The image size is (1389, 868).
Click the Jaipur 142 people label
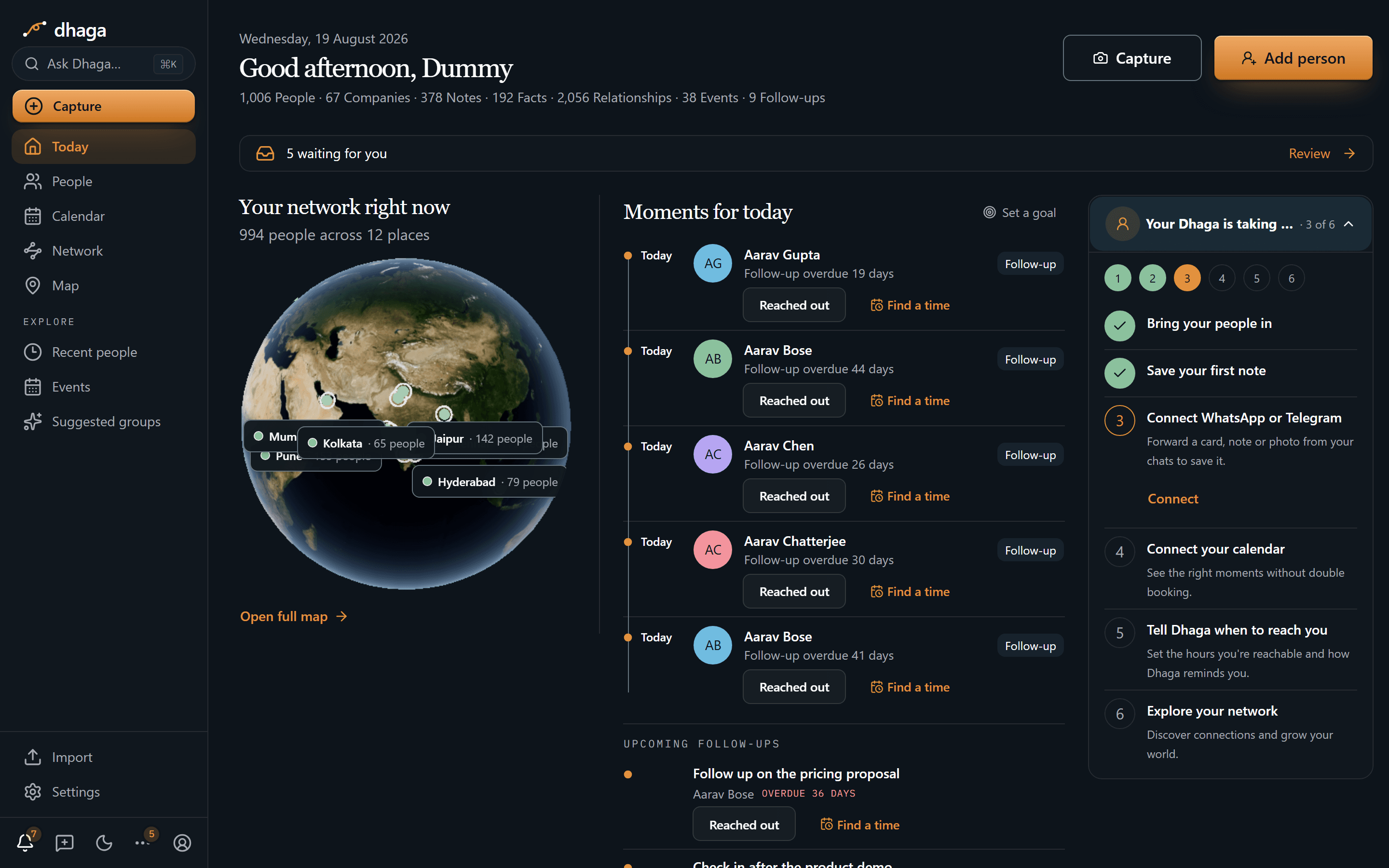click(488, 439)
